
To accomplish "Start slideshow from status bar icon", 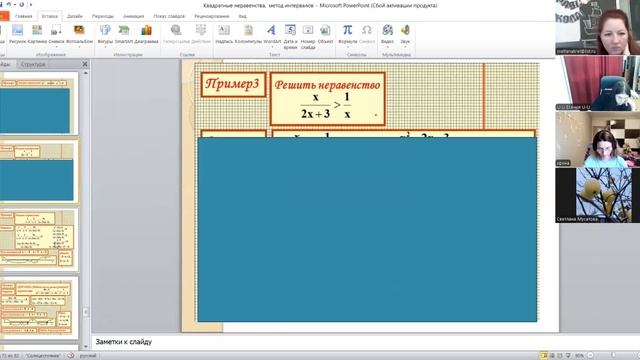I will click(568, 356).
